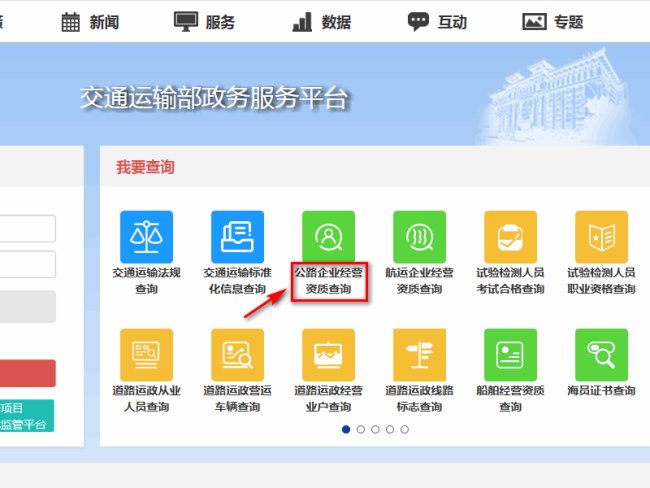Viewport: 650px width, 488px height.
Task: Select the 我要查询 tab heading
Action: (145, 167)
